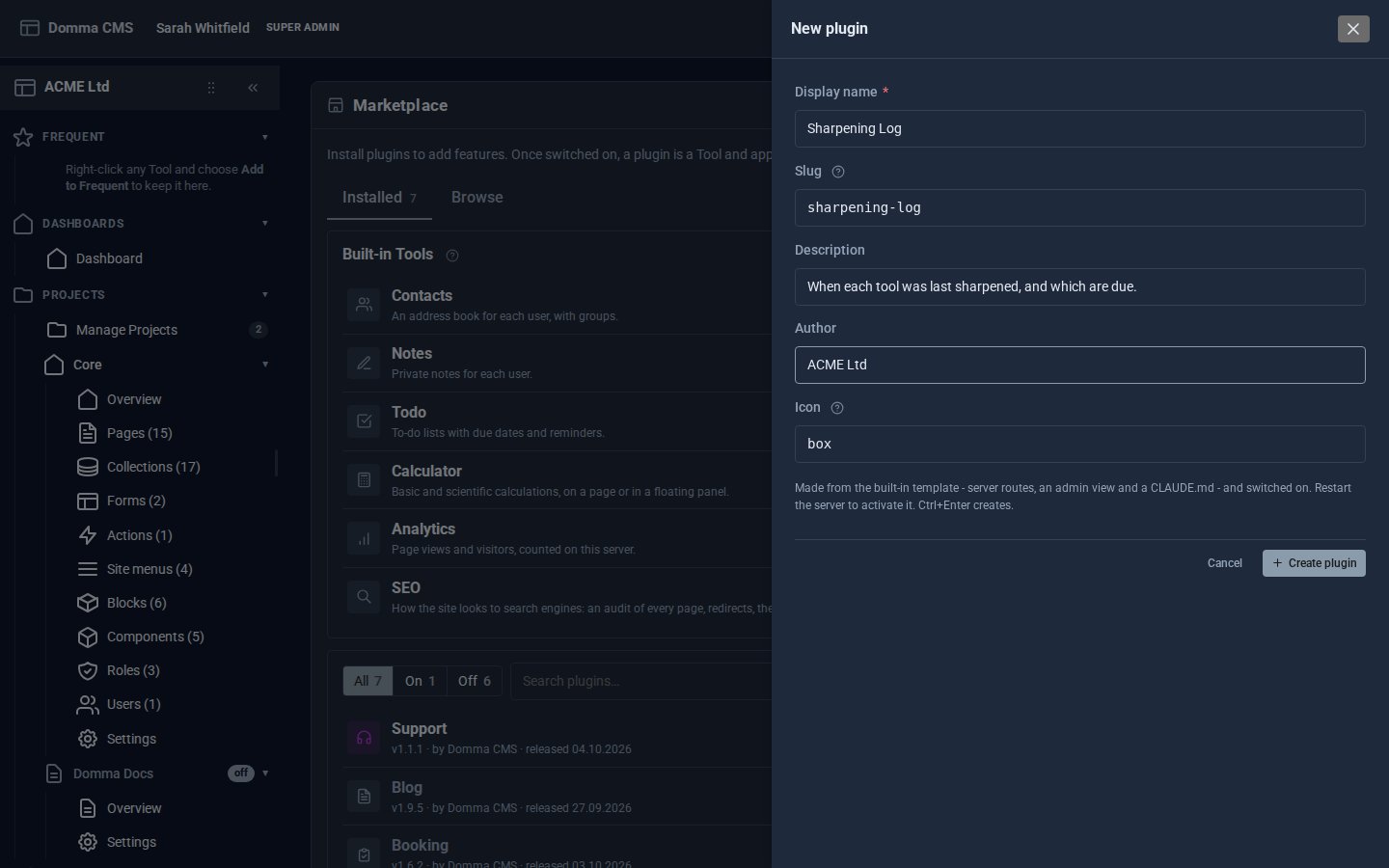Open Manage Projects in sidebar

(x=126, y=330)
